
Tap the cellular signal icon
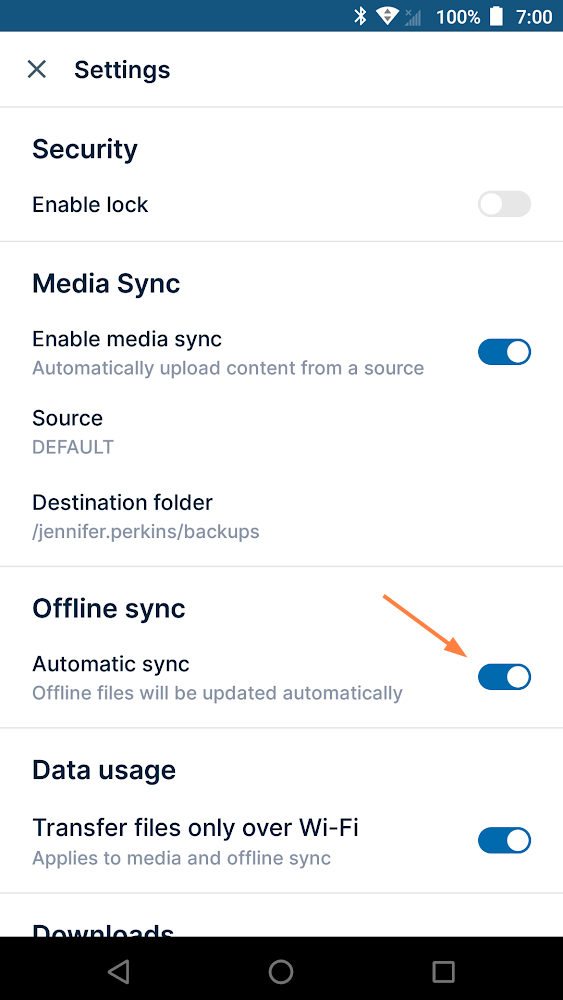413,17
